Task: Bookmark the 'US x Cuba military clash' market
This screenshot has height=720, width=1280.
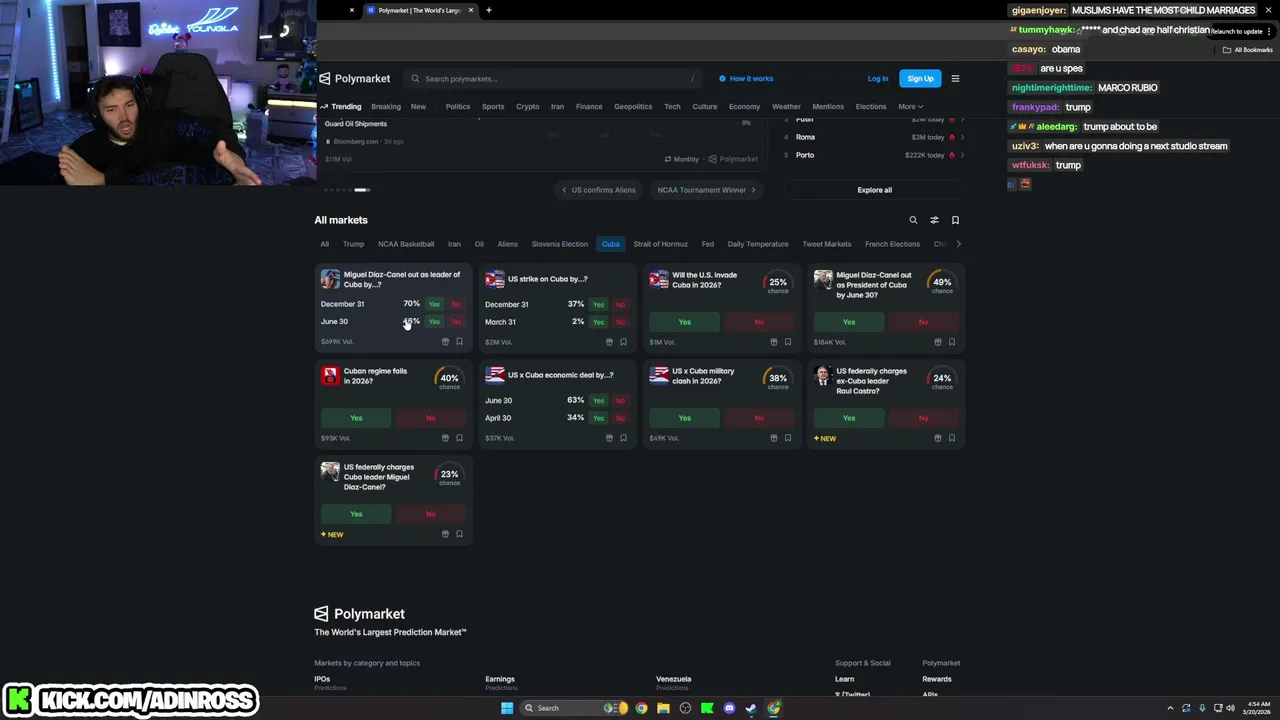Action: click(x=787, y=438)
